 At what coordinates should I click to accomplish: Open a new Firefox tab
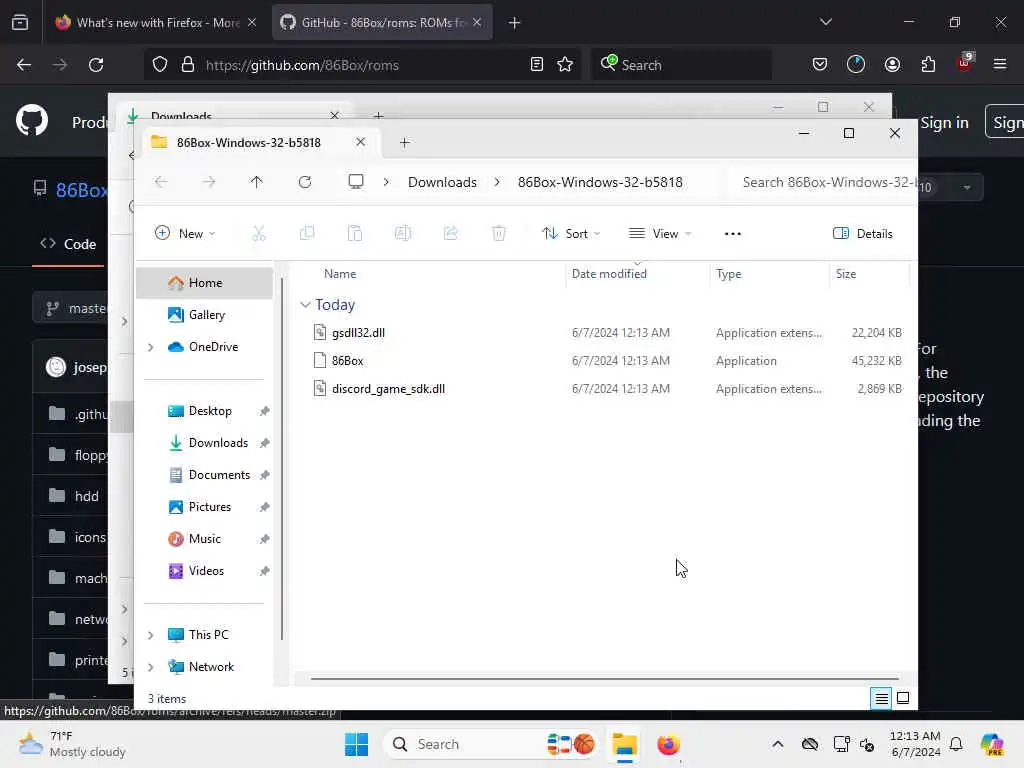click(515, 23)
